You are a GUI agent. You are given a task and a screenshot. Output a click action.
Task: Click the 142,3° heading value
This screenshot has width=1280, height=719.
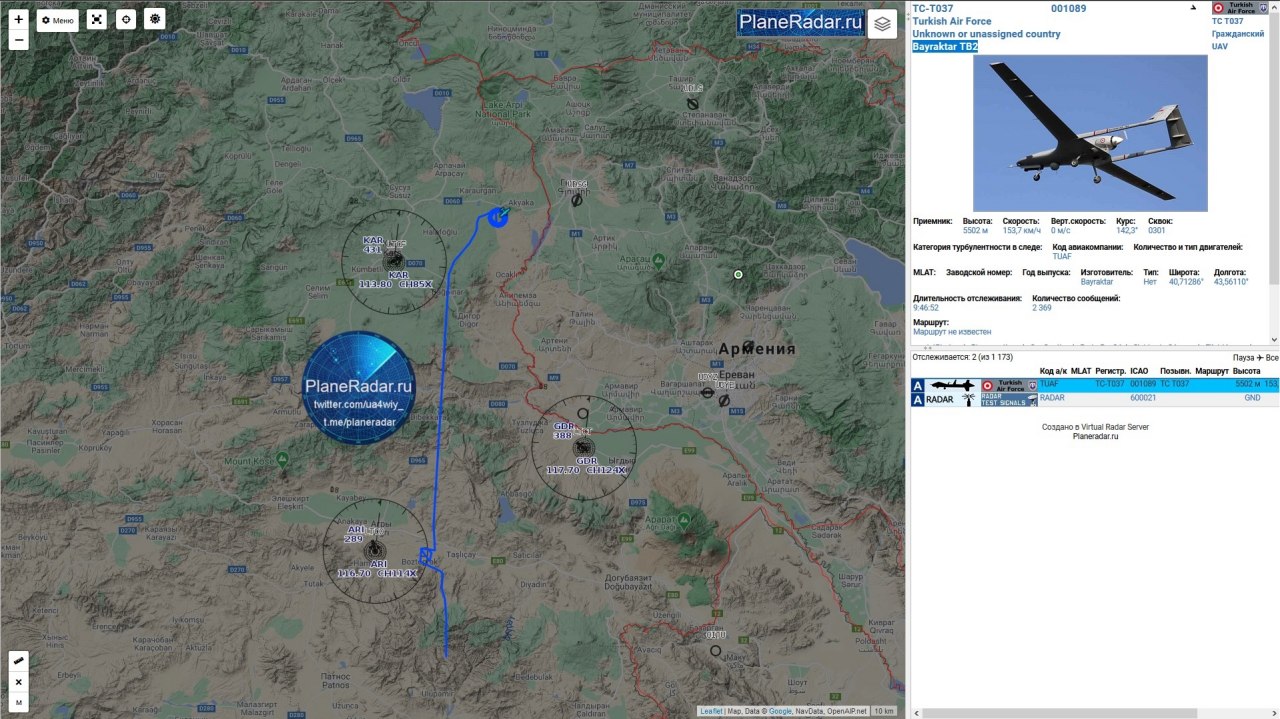(1127, 231)
